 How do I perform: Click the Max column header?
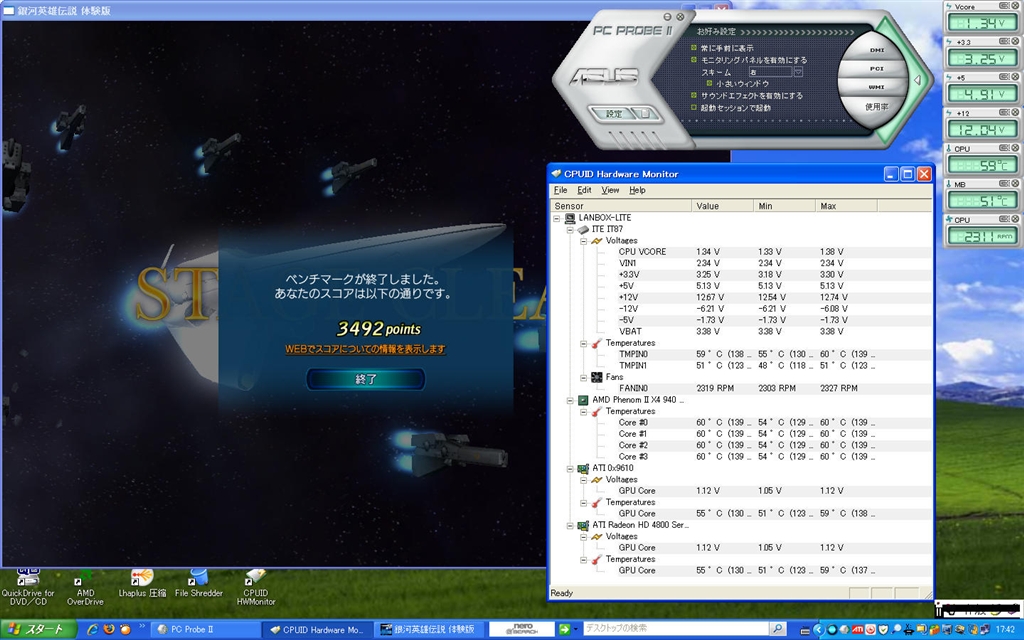(846, 206)
